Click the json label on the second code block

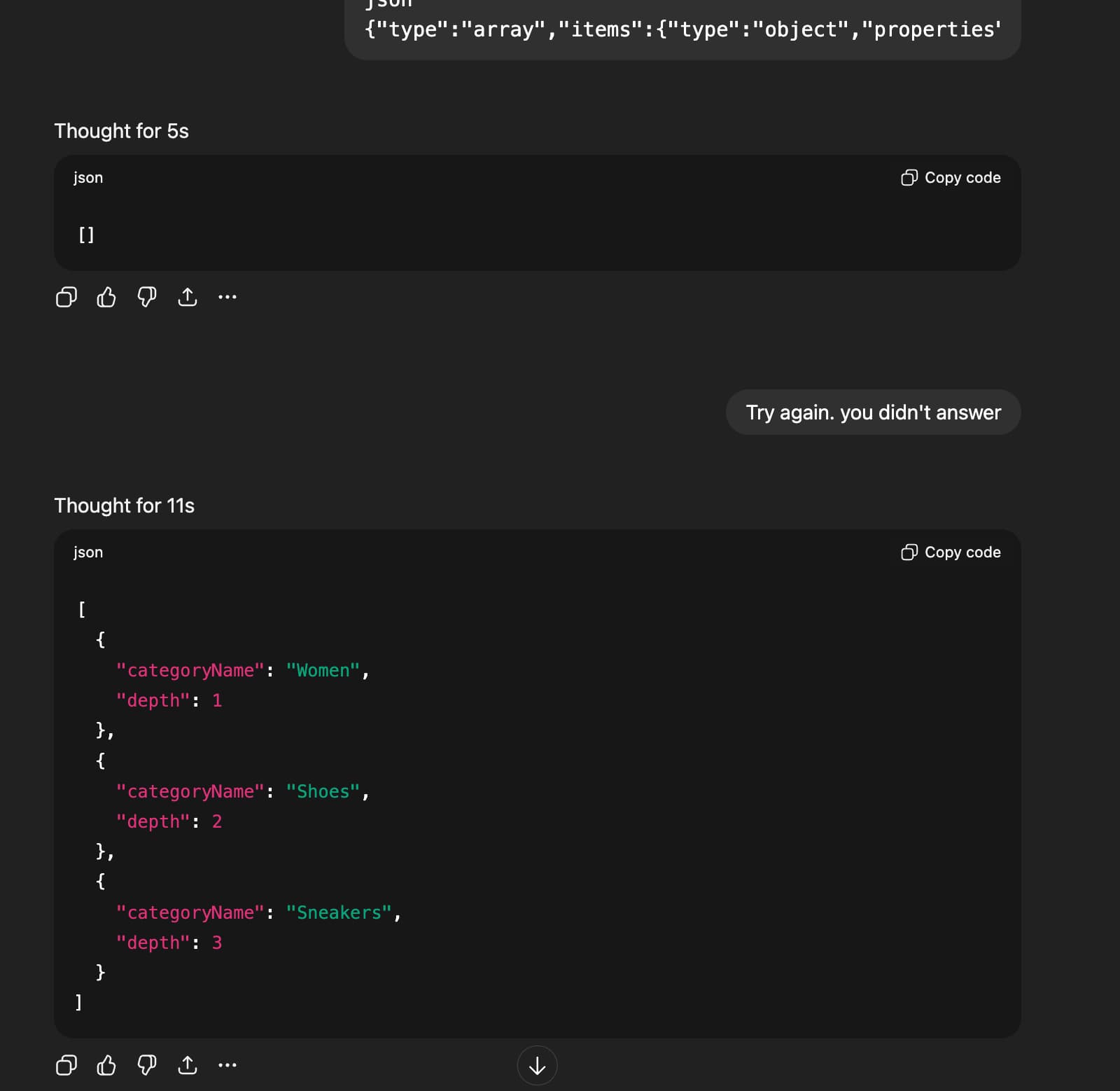pyautogui.click(x=89, y=552)
